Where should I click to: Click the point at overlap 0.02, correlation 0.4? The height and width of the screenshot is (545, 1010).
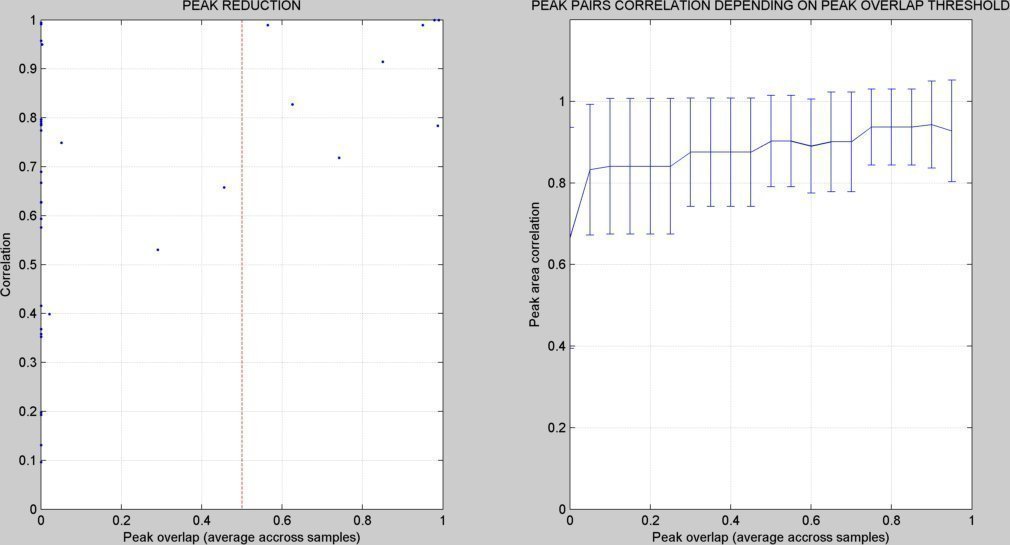tap(49, 314)
